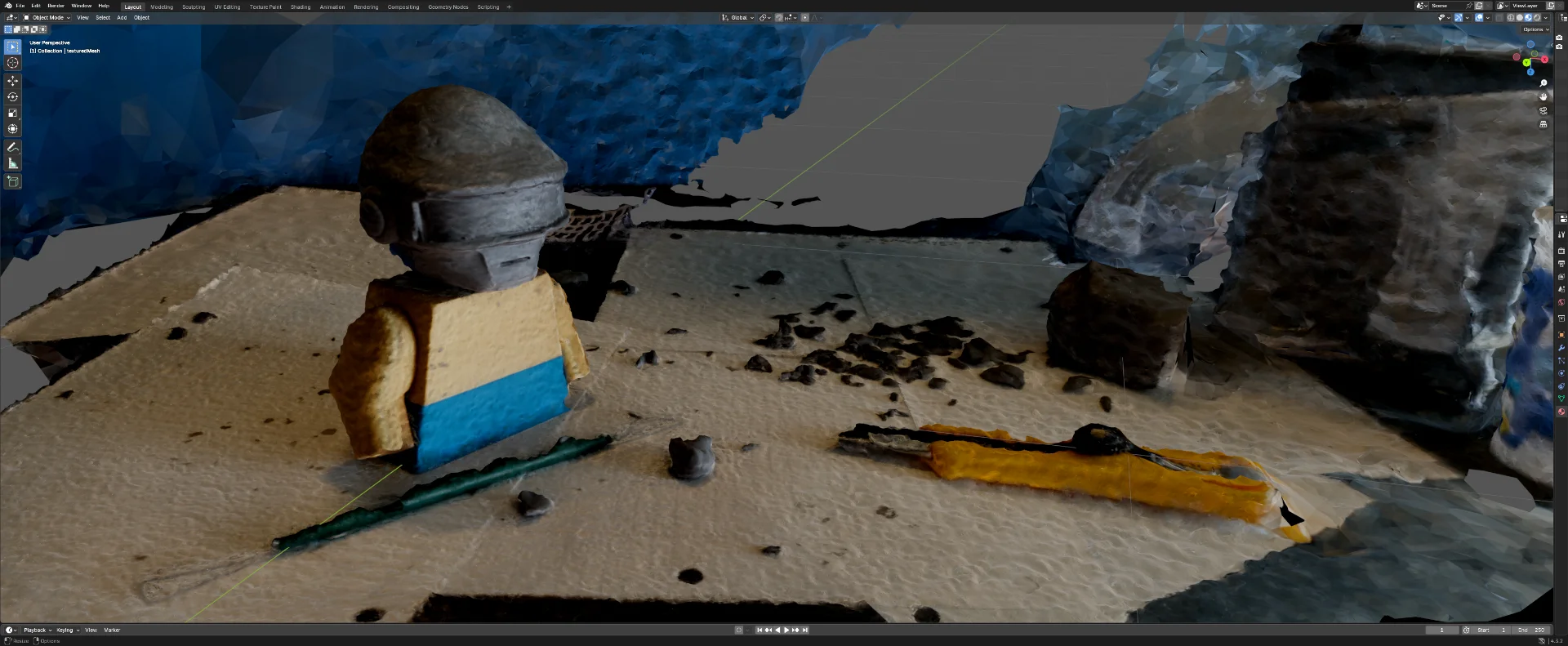This screenshot has width=1568, height=646.
Task: Jump to the last frame
Action: [804, 630]
